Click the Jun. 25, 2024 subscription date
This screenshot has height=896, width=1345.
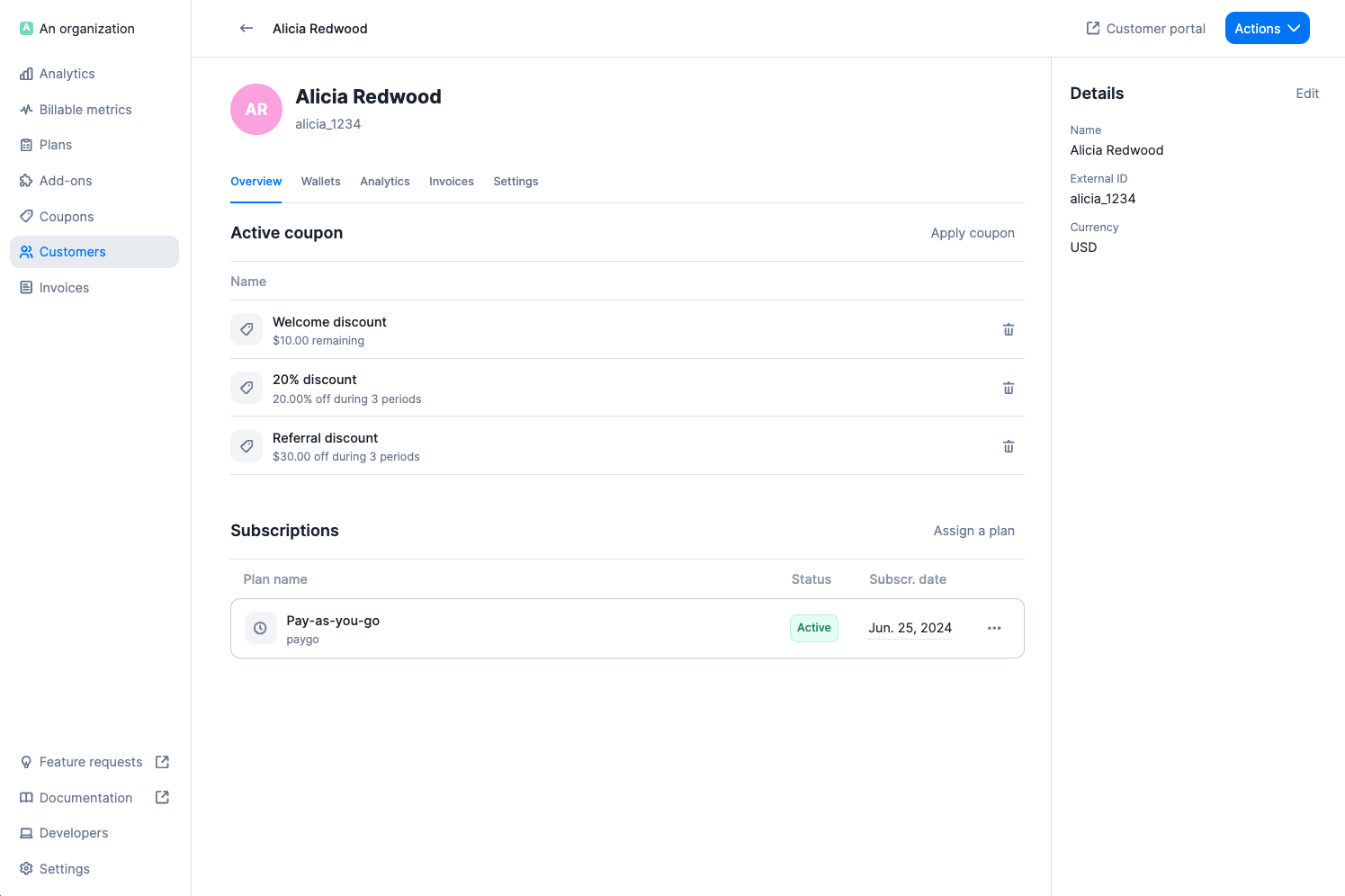click(910, 628)
